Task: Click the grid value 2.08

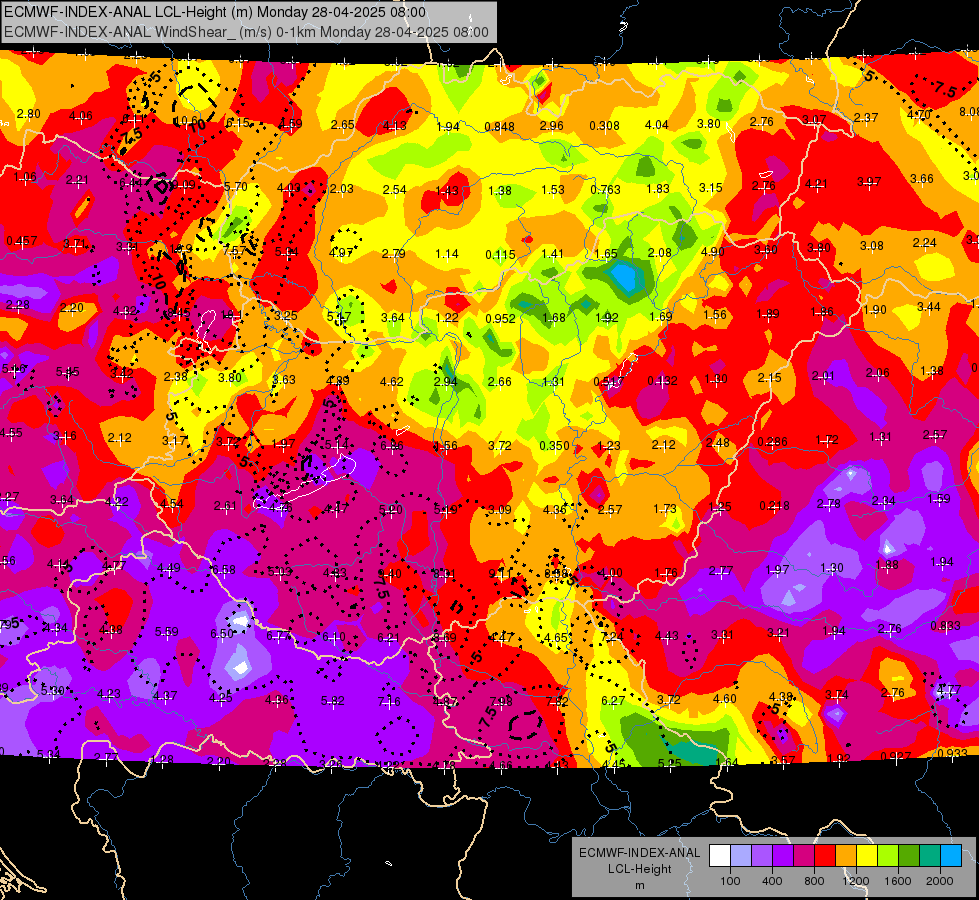Action: click(x=659, y=252)
